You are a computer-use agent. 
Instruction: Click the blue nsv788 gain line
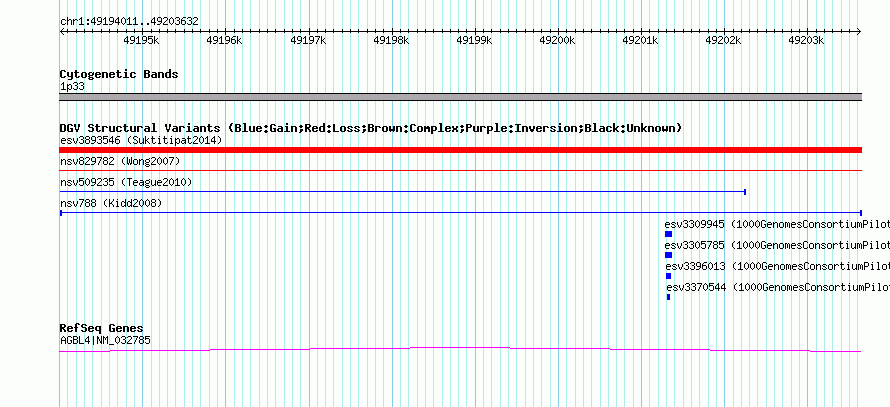click(x=460, y=213)
